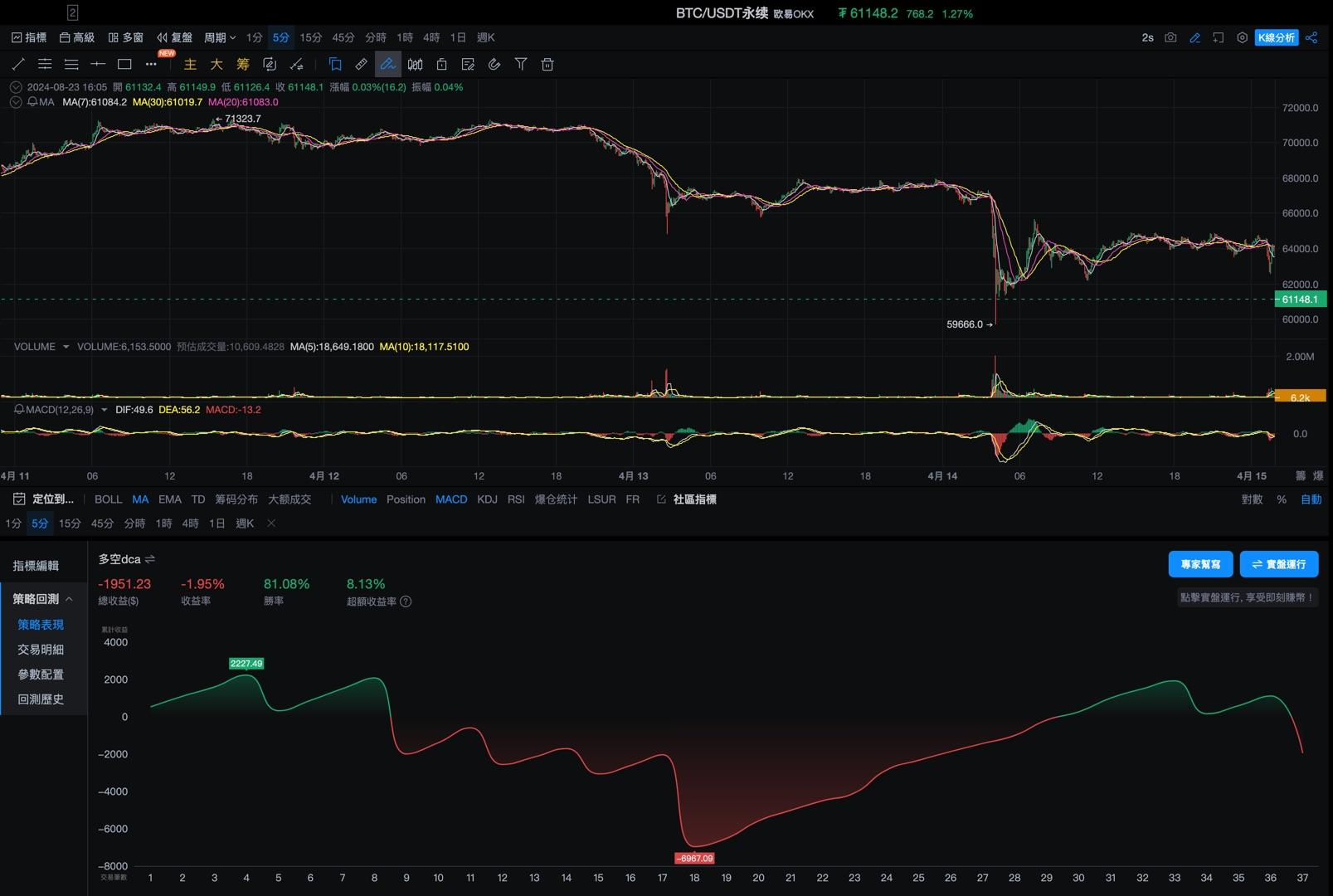The image size is (1333, 896).
Task: Delete drawings with the trash icon
Action: [x=547, y=64]
